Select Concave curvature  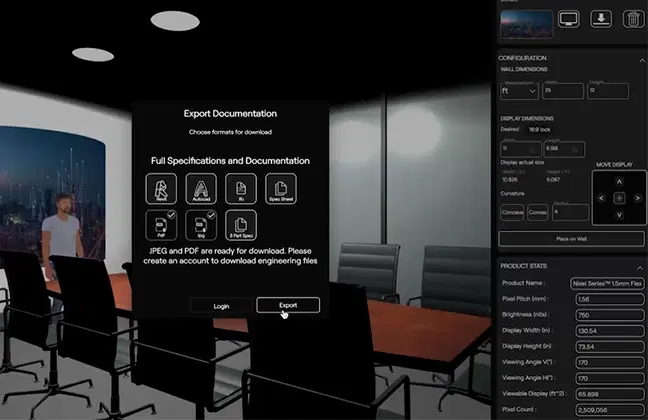(x=512, y=212)
